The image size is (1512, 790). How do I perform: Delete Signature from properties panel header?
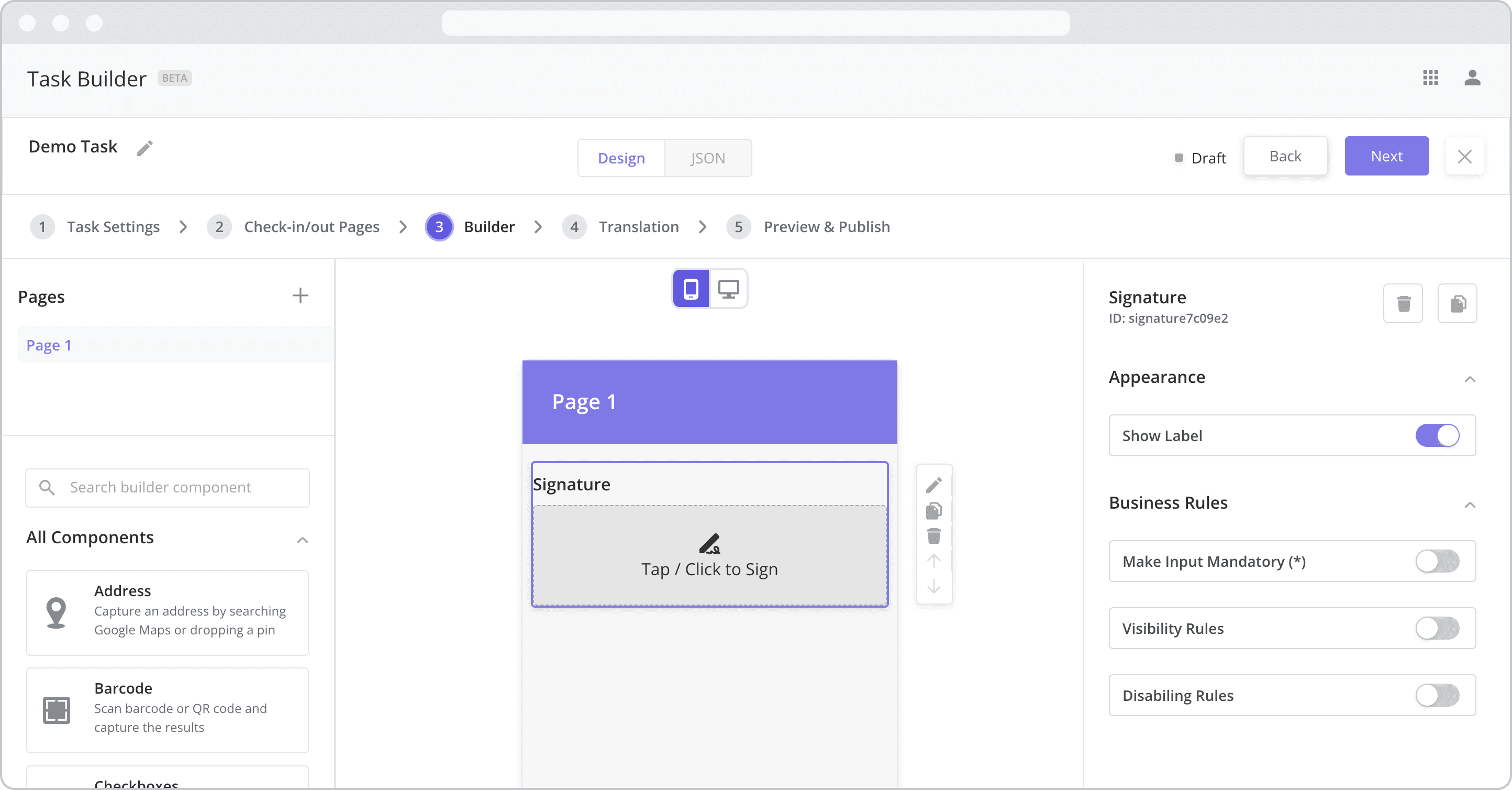(1403, 303)
